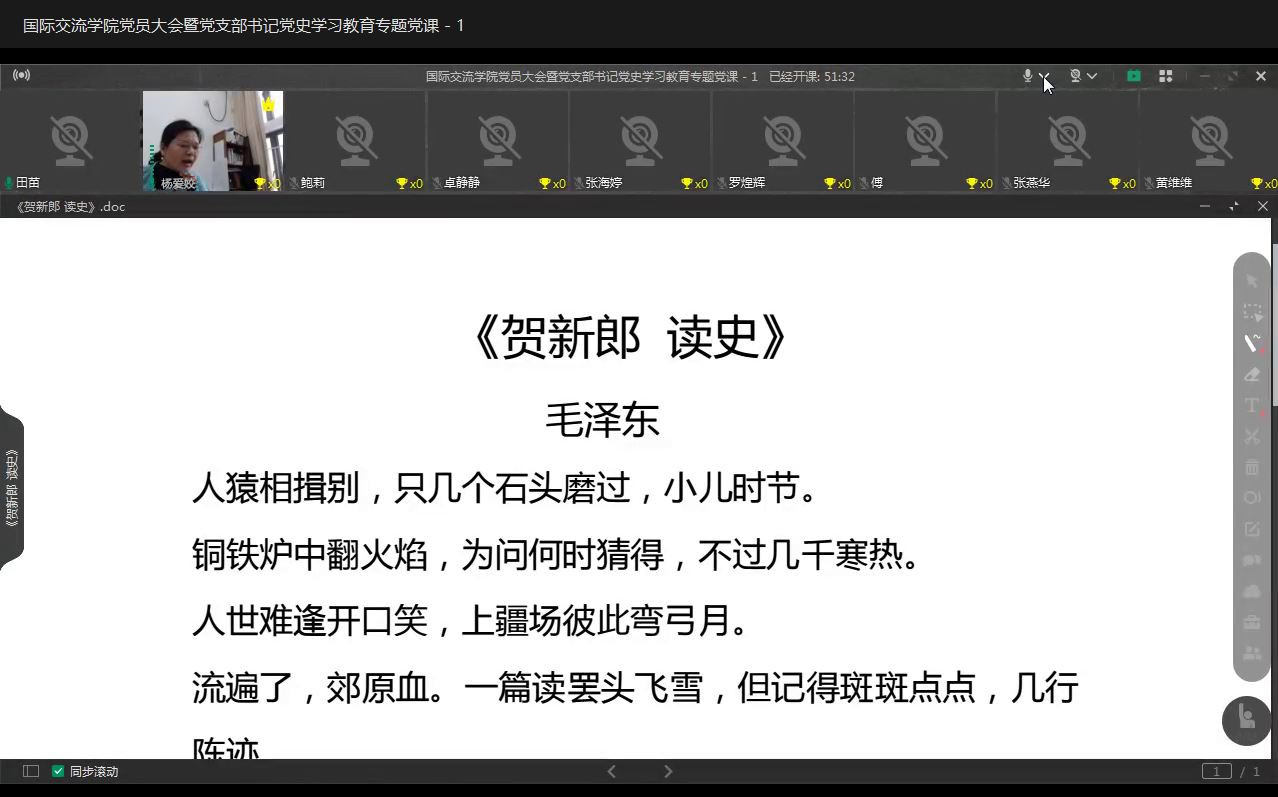
Task: Toggle the camera on or off
Action: 1075,76
